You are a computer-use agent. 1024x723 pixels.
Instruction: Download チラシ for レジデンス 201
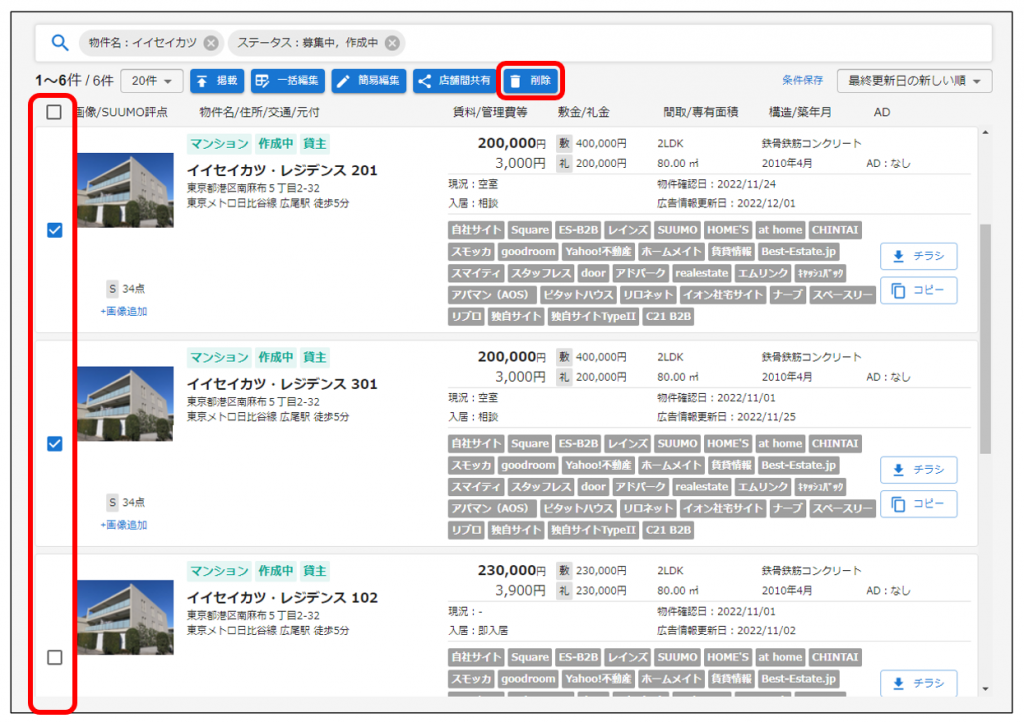pos(918,256)
